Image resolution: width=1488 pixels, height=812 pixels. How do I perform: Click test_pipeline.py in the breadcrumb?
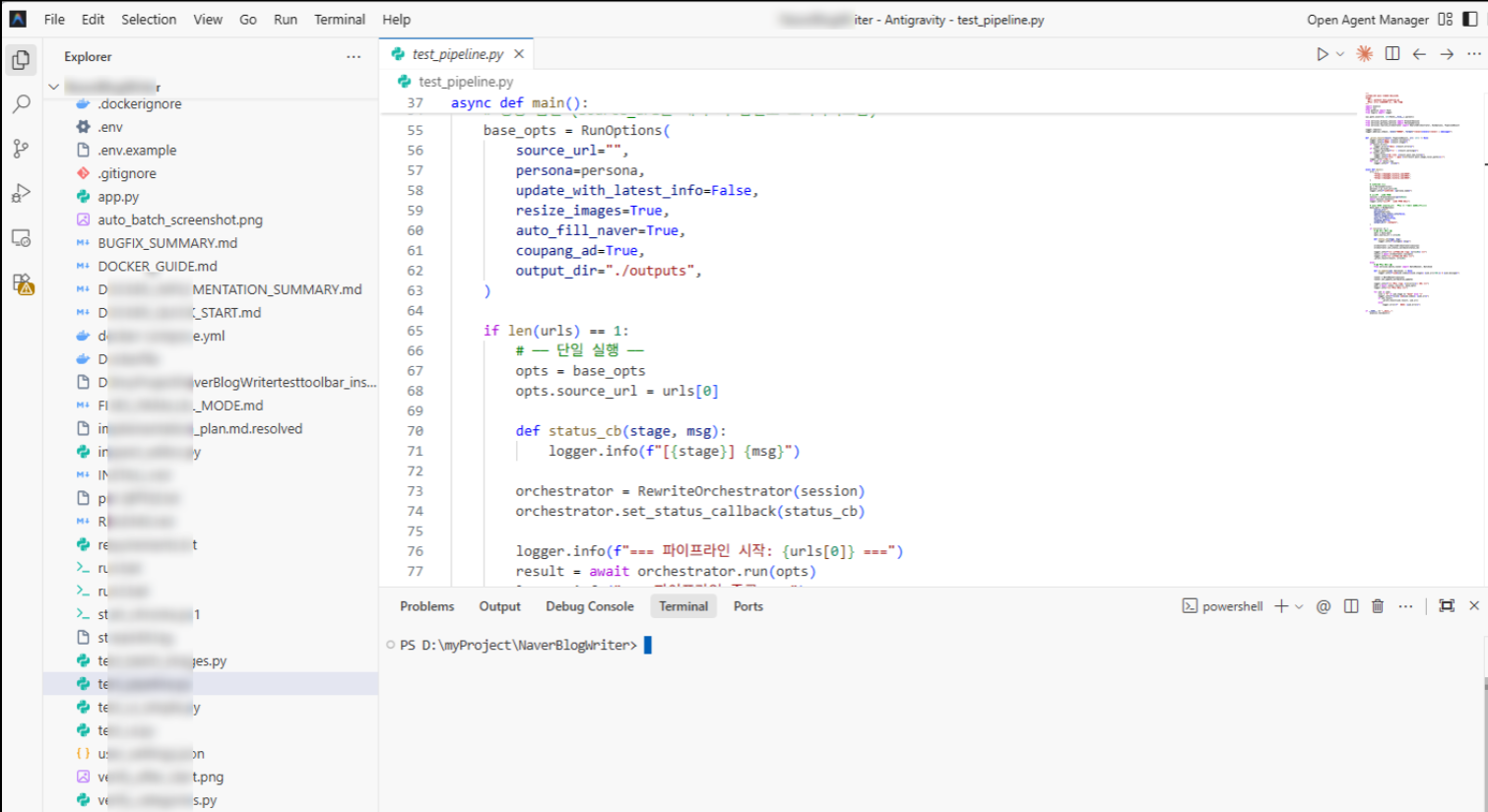[465, 82]
